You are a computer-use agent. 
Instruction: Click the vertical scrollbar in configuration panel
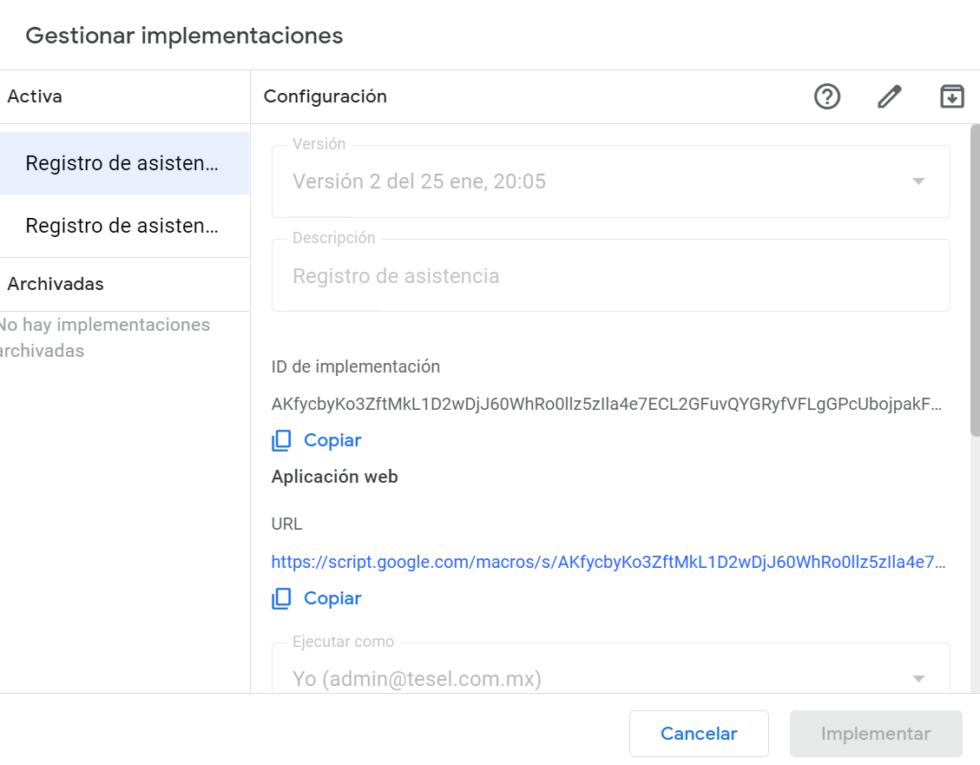975,280
